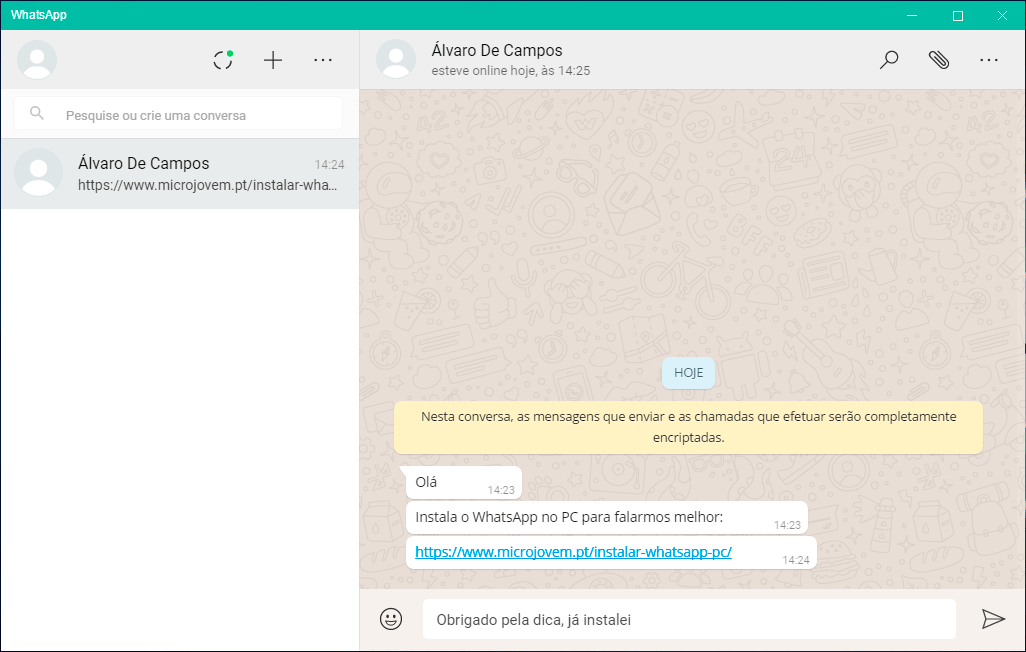The image size is (1026, 652).
Task: Click the search magnifier in sidebar
Action: 37,113
